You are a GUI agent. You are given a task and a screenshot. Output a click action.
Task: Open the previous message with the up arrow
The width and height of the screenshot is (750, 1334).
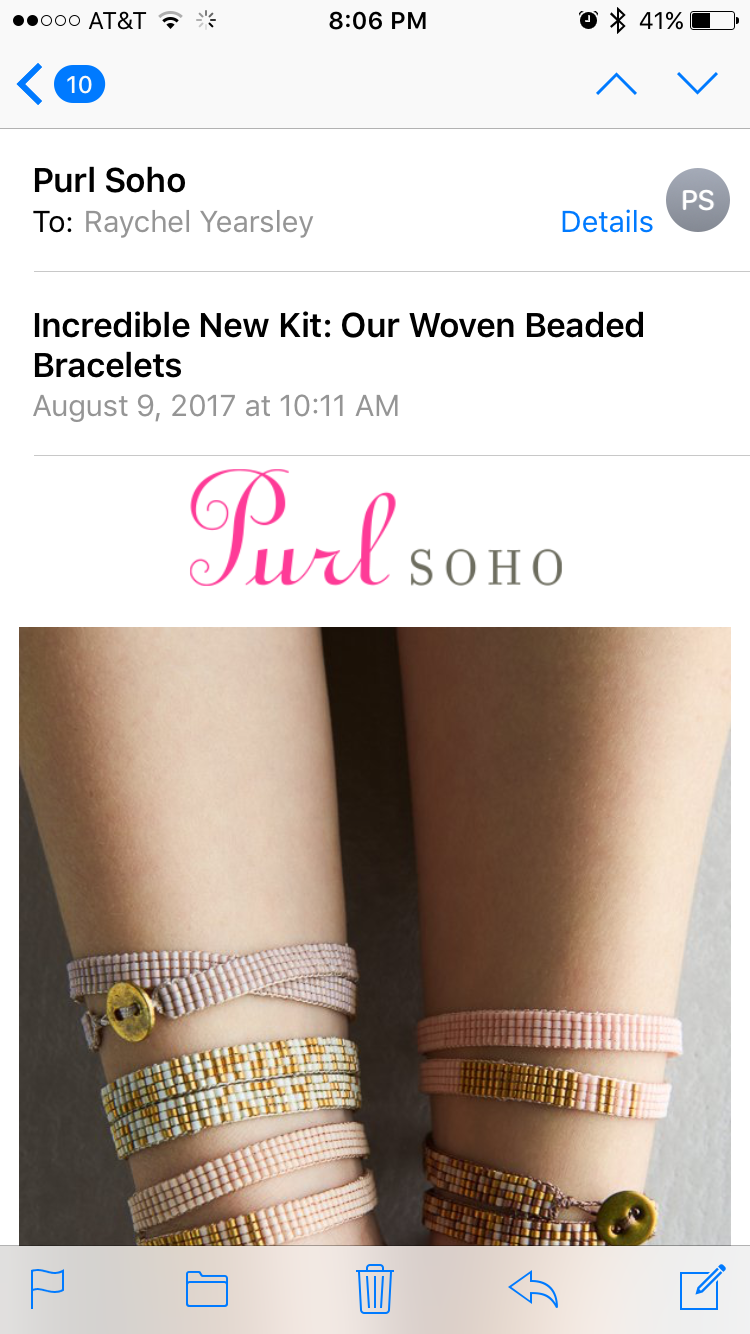[616, 84]
